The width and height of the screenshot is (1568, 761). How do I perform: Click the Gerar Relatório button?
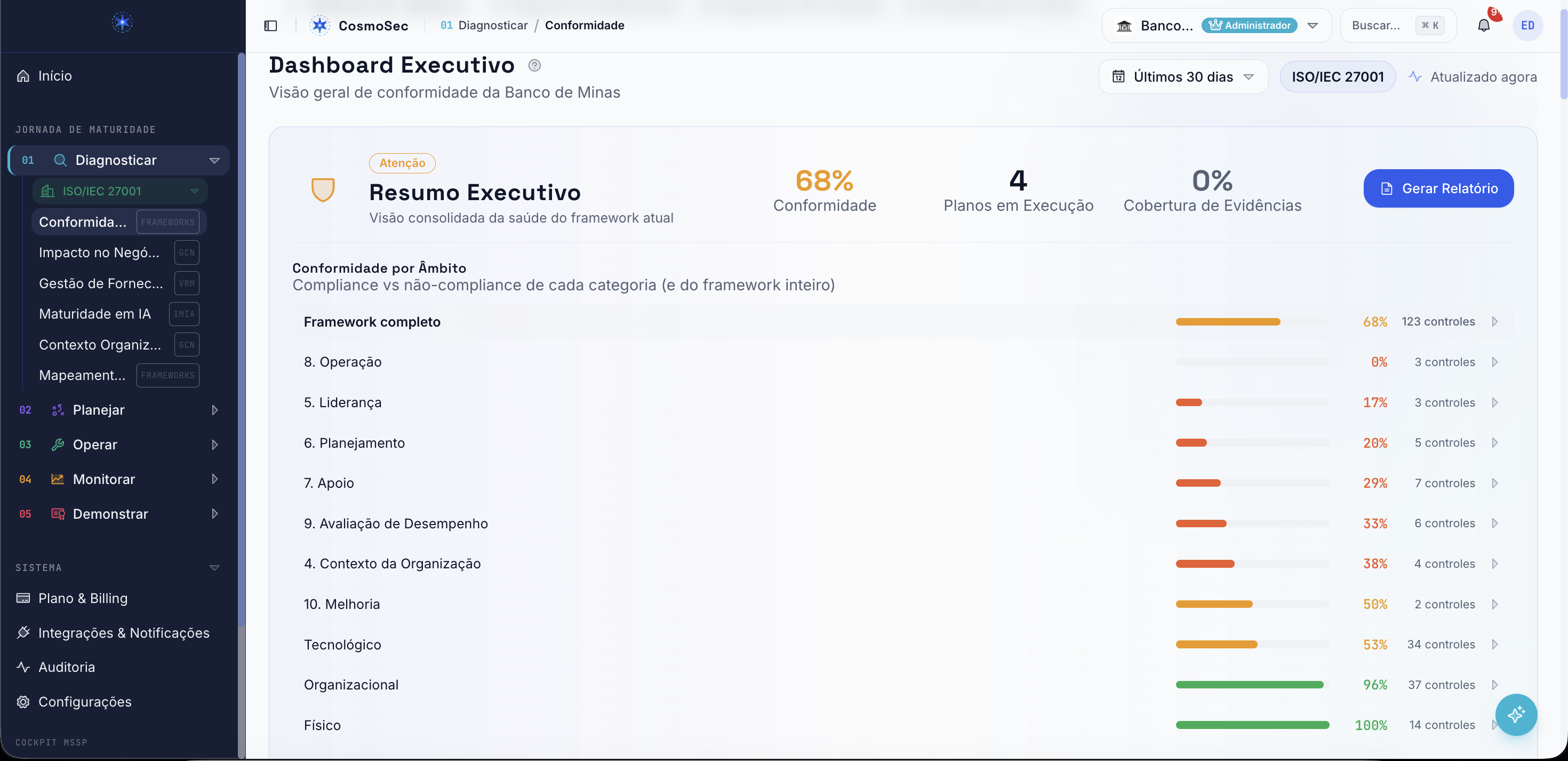click(1438, 188)
